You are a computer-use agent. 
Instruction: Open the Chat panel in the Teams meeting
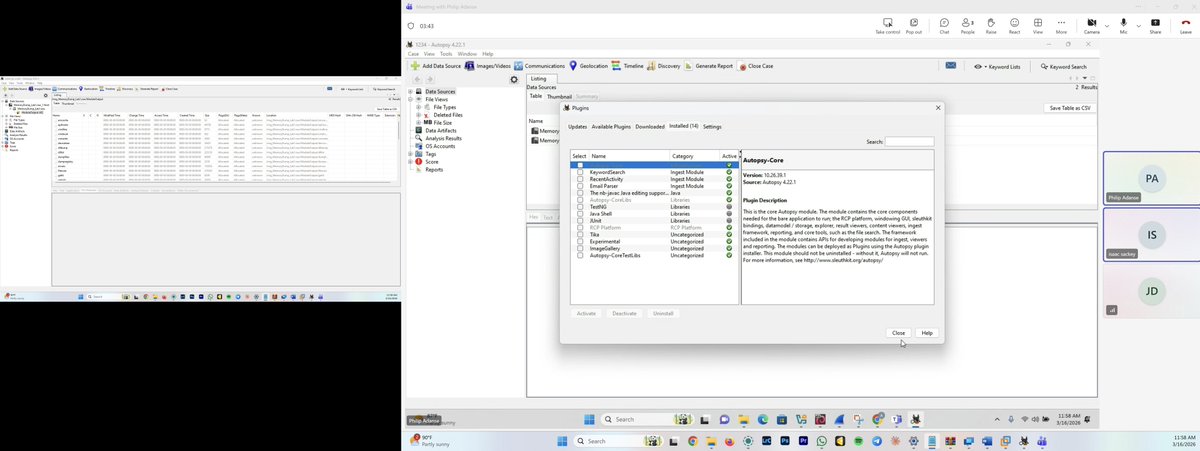[x=944, y=25]
